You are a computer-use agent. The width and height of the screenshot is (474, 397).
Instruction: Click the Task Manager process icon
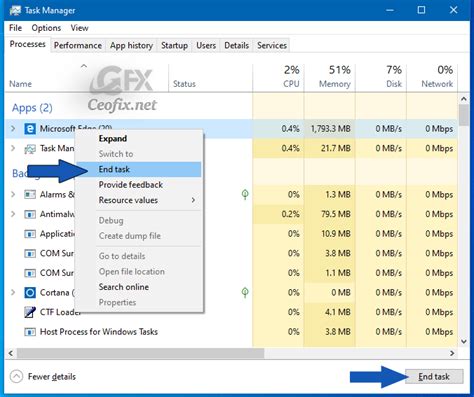click(x=30, y=149)
